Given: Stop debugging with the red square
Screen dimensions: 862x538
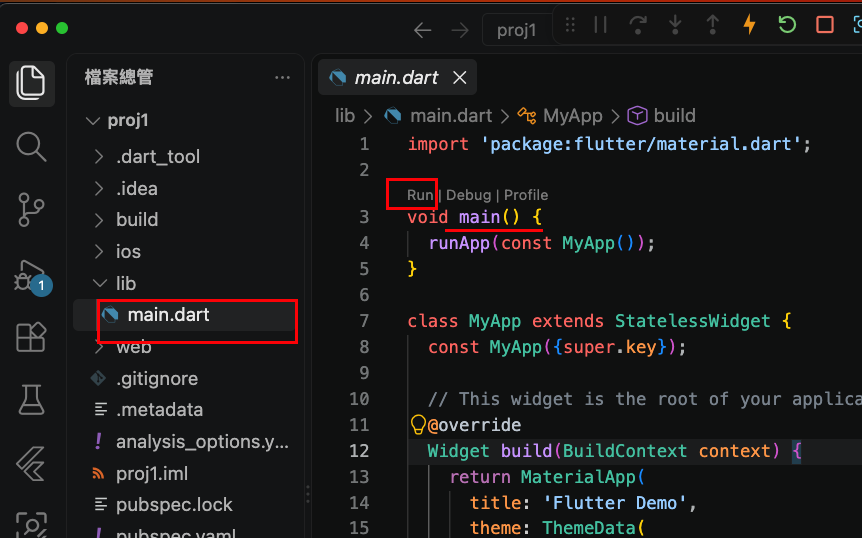Looking at the screenshot, I should tap(825, 25).
